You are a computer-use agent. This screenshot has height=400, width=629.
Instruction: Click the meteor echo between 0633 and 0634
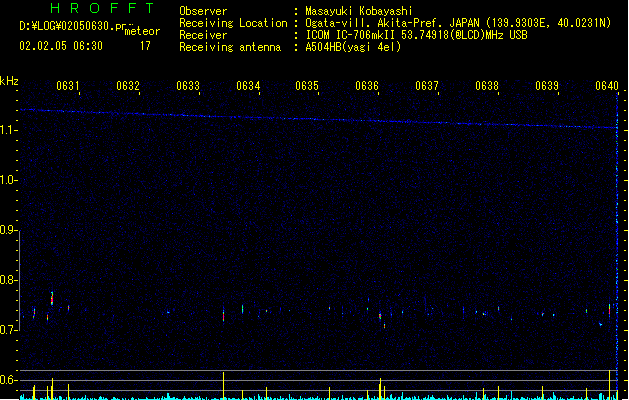(x=223, y=314)
